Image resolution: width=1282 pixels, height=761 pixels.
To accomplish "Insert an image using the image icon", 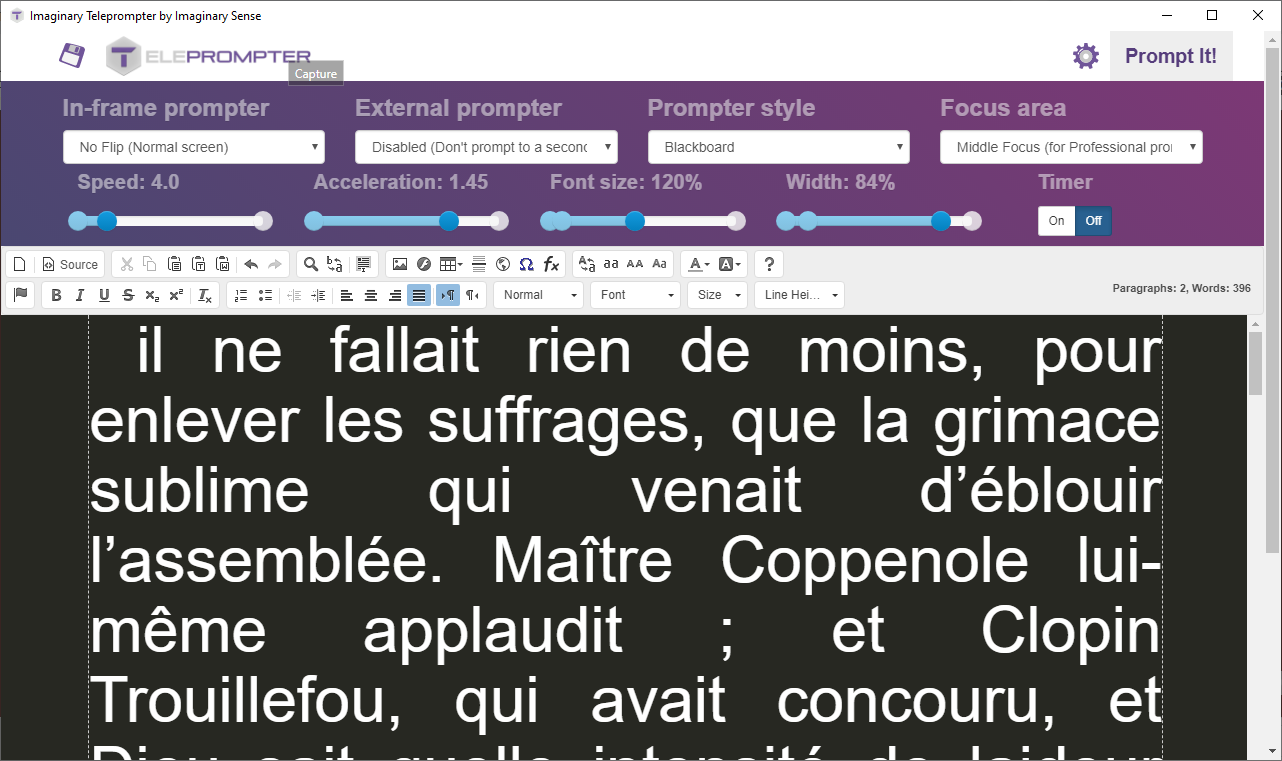I will coord(400,264).
